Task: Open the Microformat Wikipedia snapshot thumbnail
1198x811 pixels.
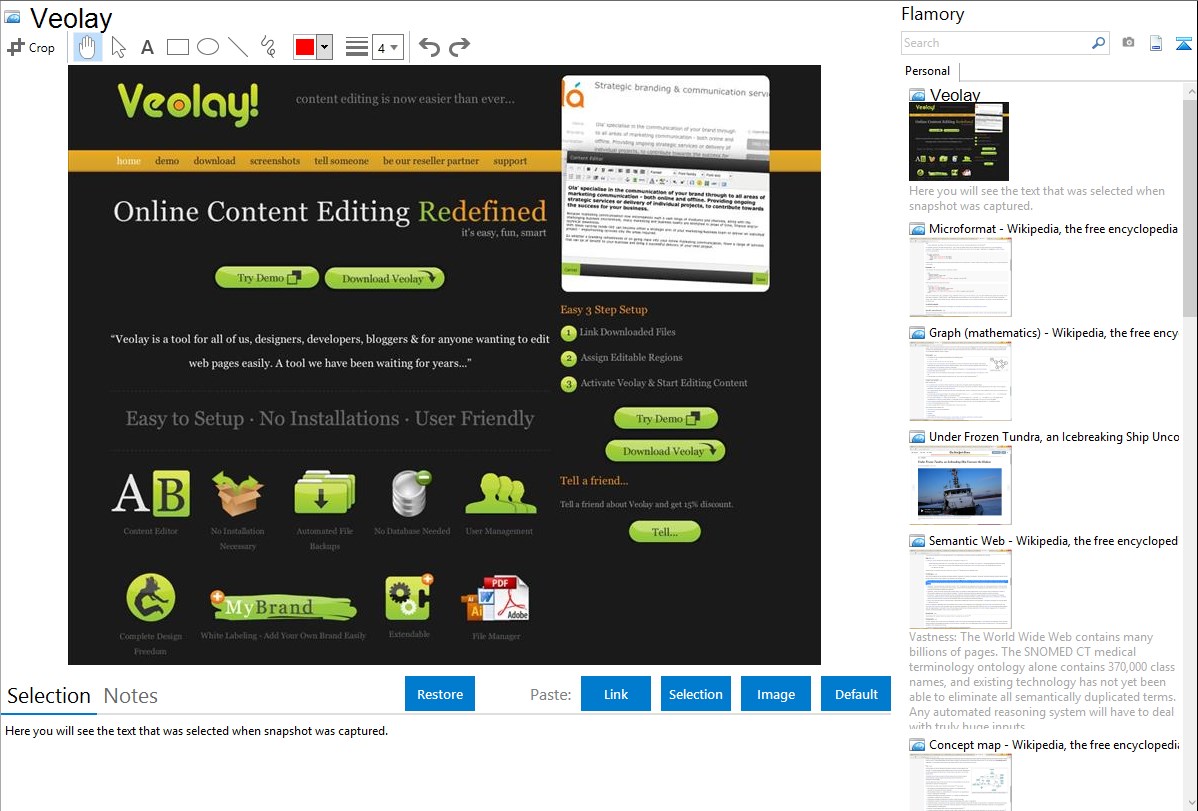Action: (960, 277)
